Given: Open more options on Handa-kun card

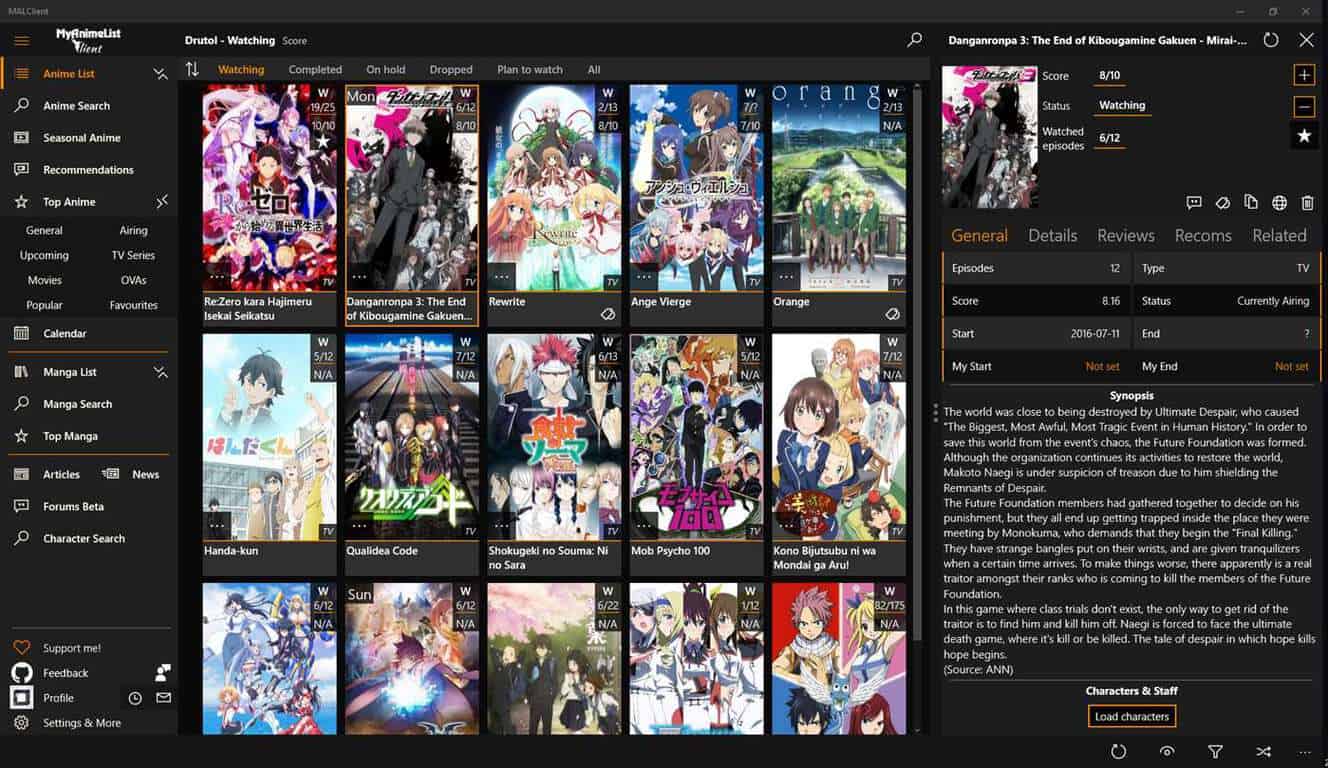Looking at the screenshot, I should (x=218, y=526).
